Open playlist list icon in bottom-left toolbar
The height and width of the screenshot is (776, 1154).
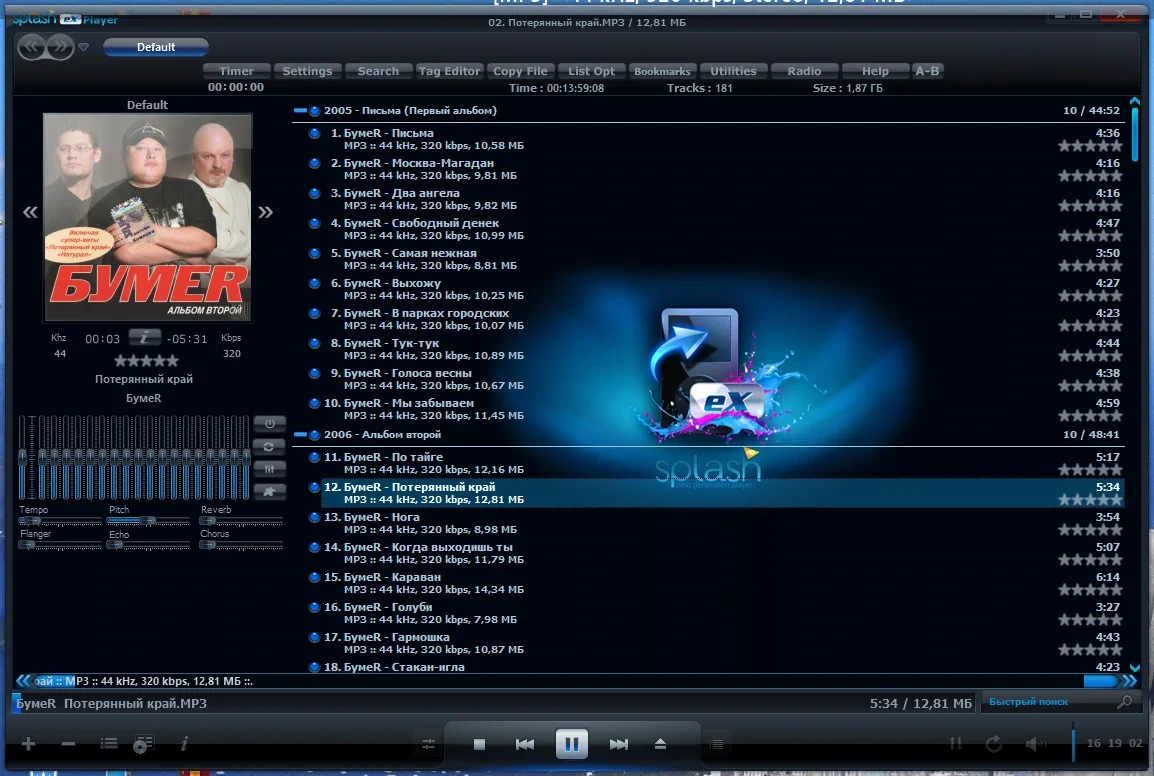(109, 744)
